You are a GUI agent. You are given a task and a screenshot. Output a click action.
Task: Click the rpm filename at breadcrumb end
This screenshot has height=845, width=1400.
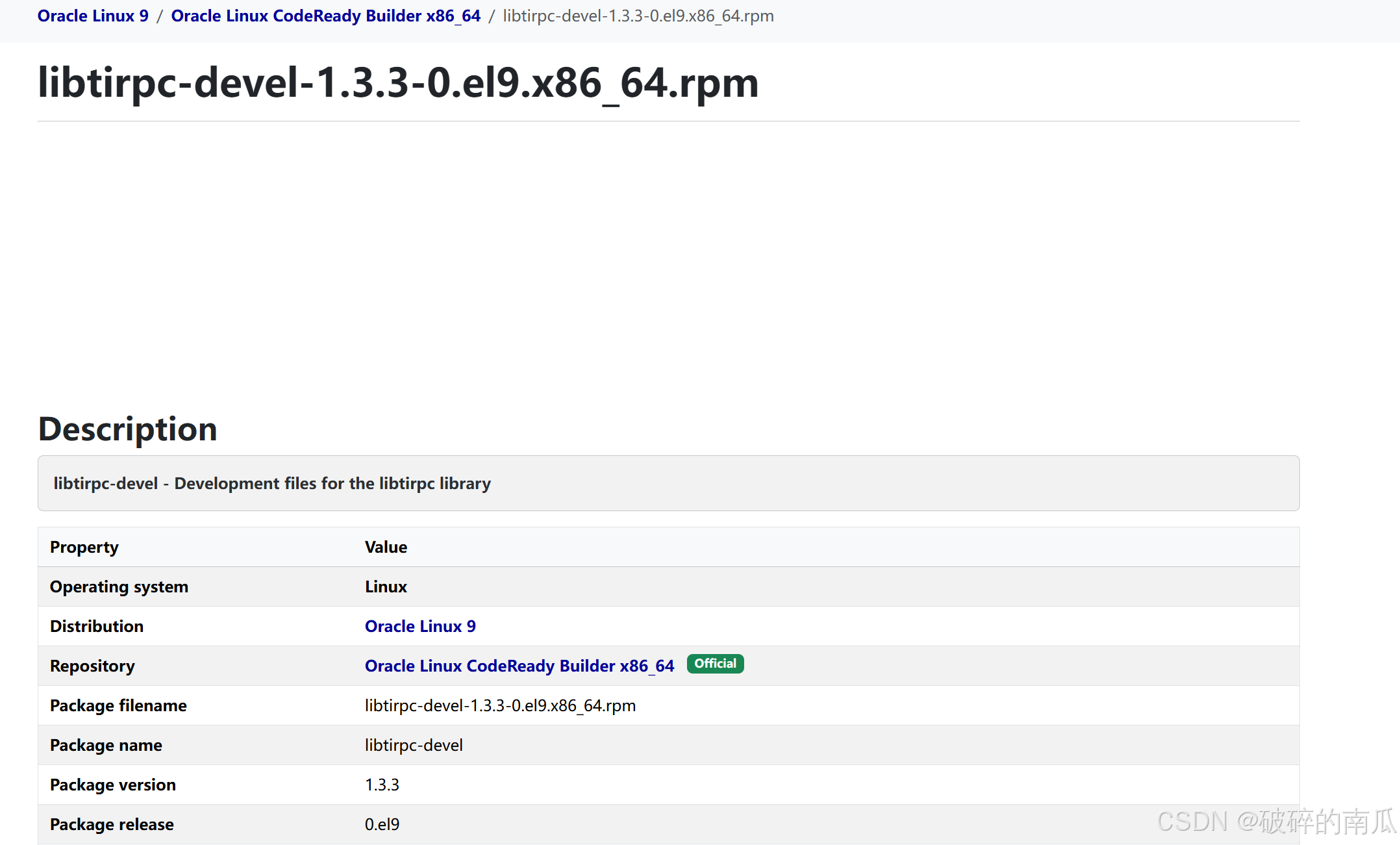coord(638,16)
